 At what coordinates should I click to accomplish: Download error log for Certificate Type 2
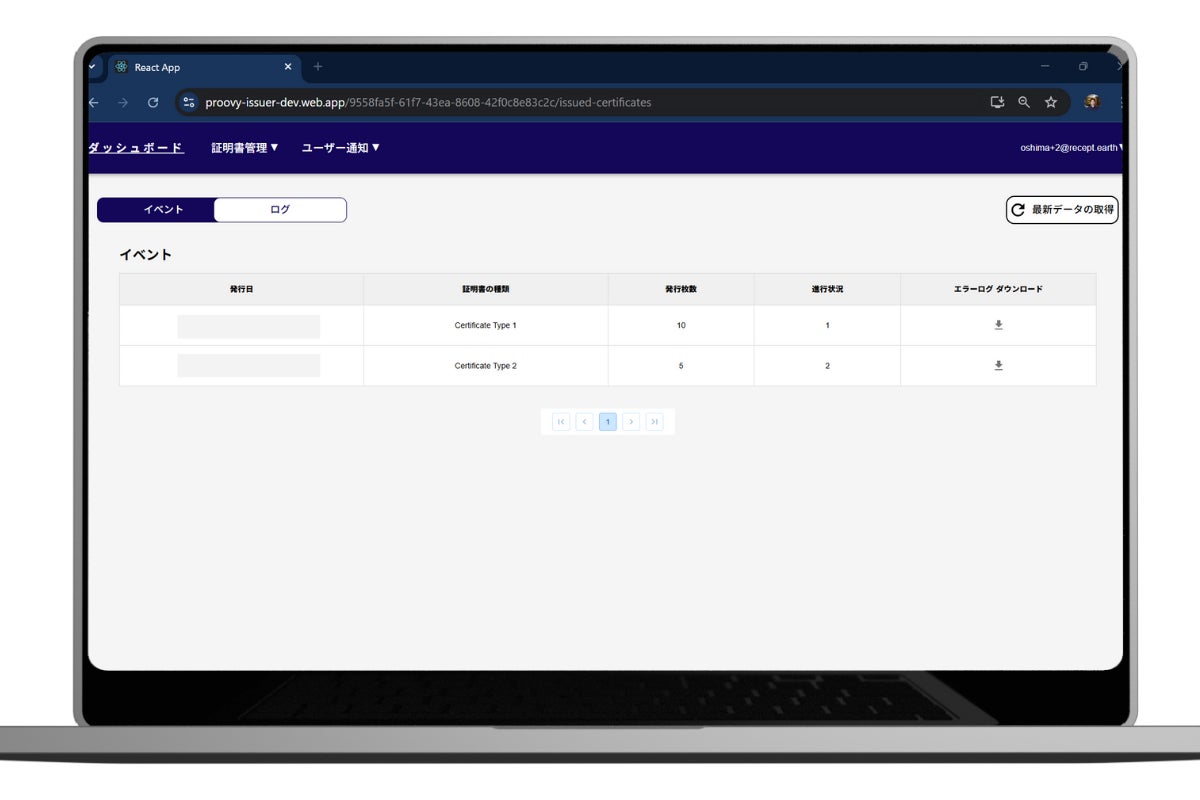pos(998,365)
